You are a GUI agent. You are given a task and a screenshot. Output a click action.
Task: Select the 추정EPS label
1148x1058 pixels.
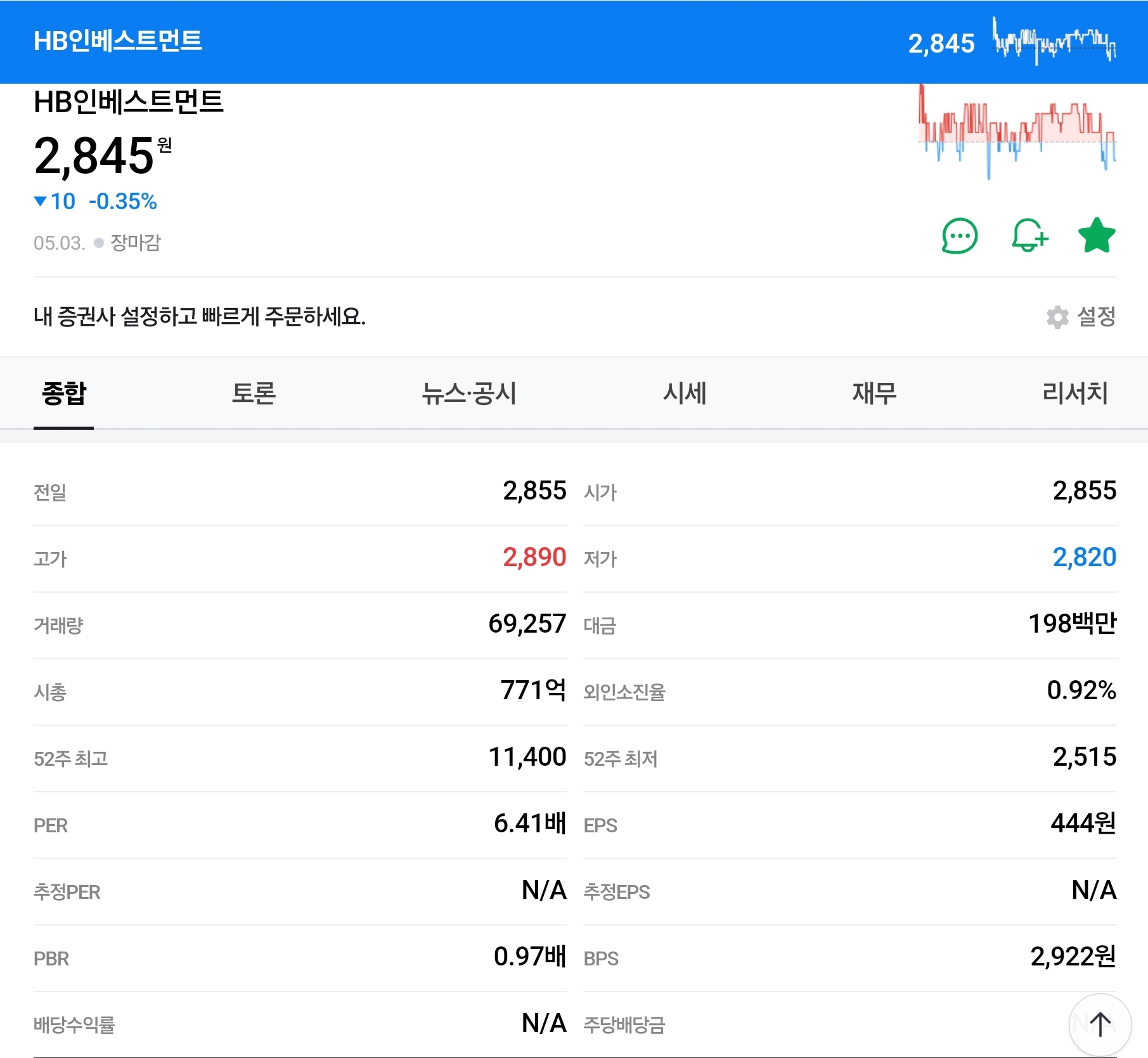coord(617,892)
